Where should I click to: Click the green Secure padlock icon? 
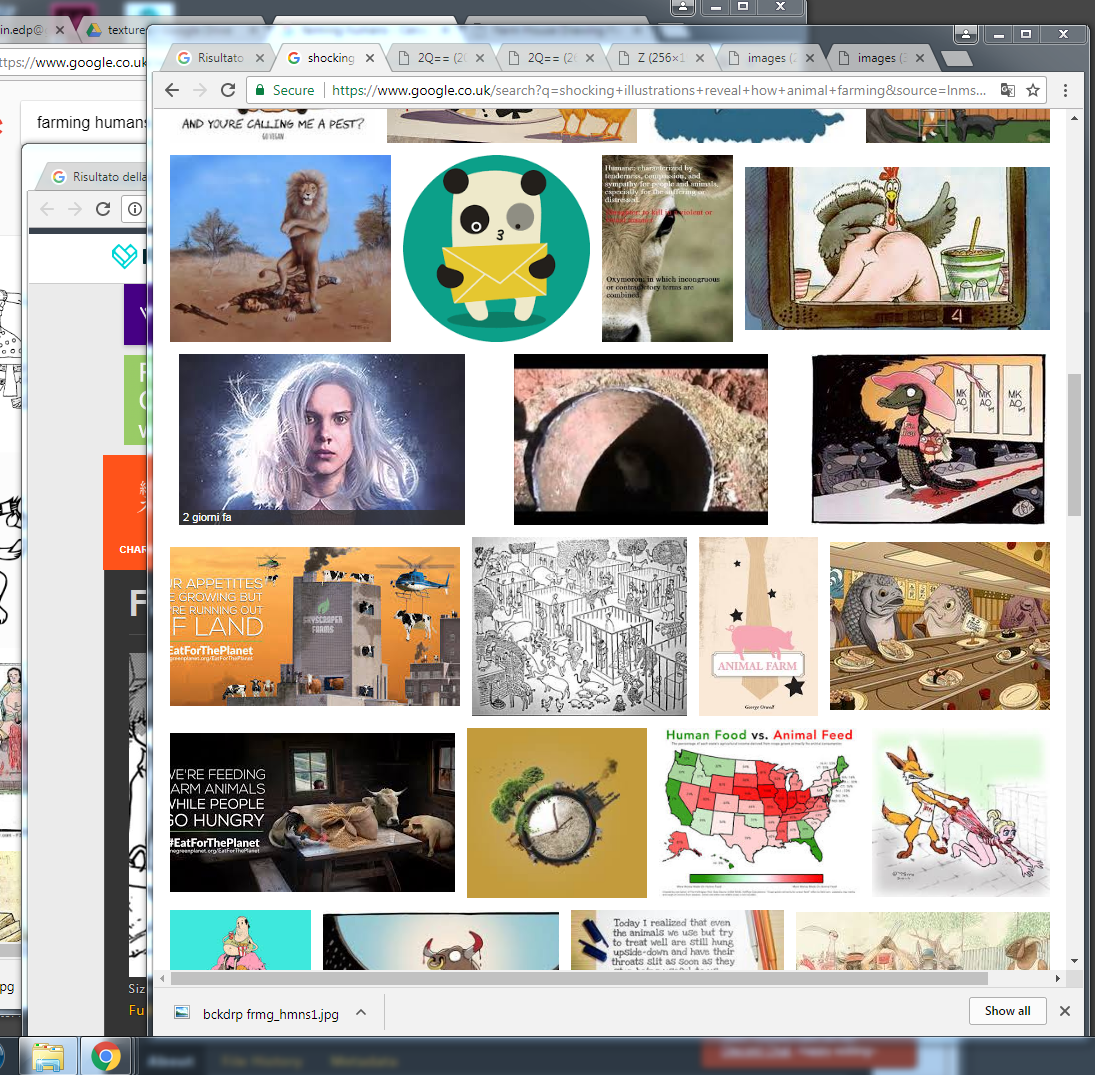(x=261, y=90)
